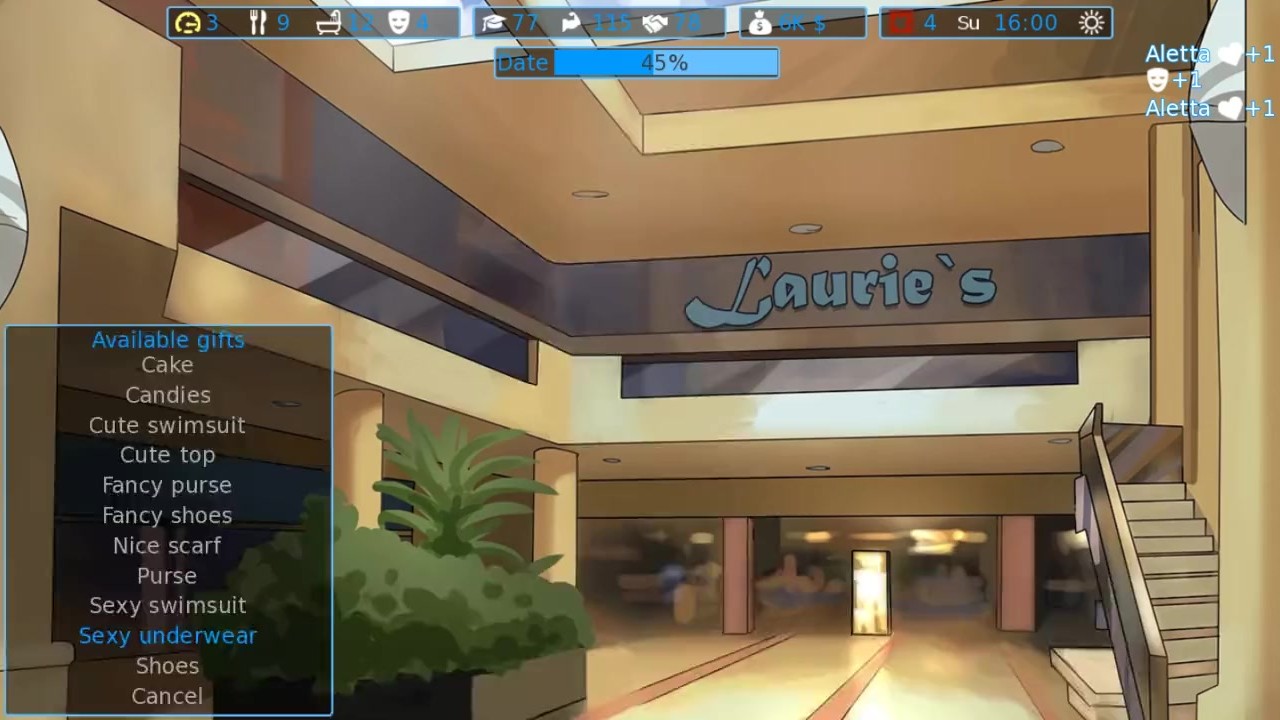Click the money bag icon
This screenshot has height=720, width=1280.
click(760, 23)
